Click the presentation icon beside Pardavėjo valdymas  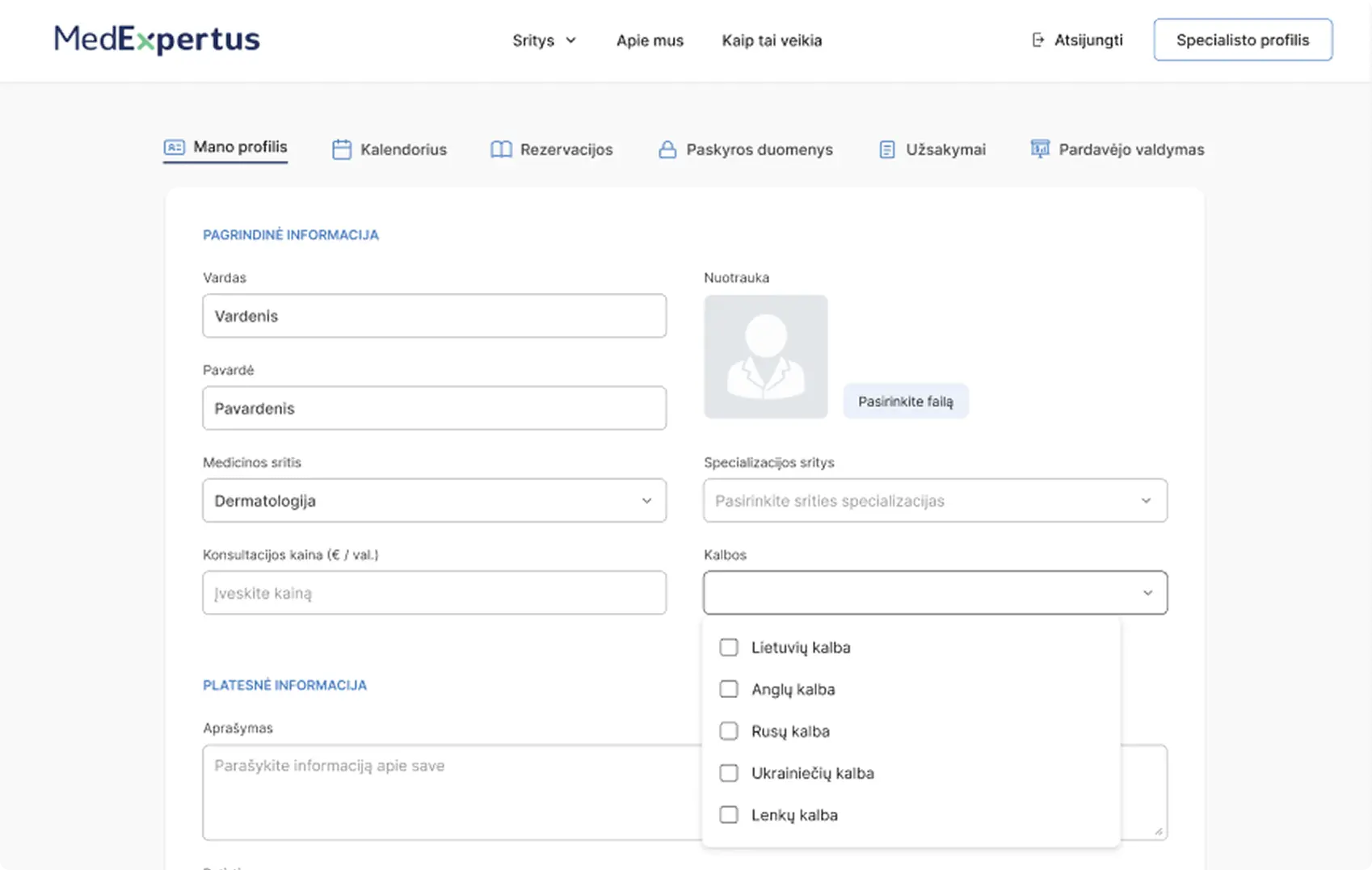pyautogui.click(x=1040, y=149)
